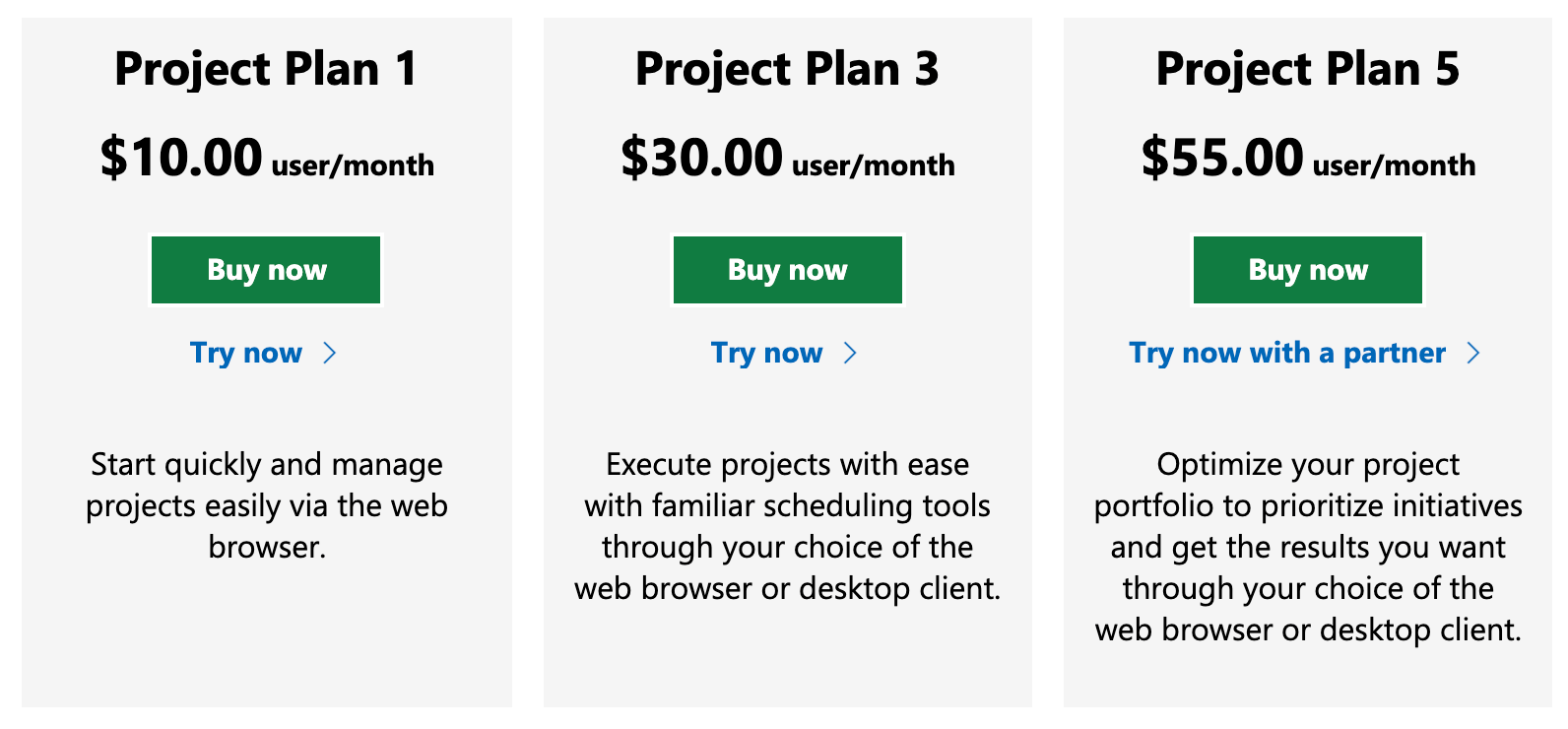The image size is (1568, 729).
Task: Open the Try now link under Plan 1
Action: tap(246, 353)
